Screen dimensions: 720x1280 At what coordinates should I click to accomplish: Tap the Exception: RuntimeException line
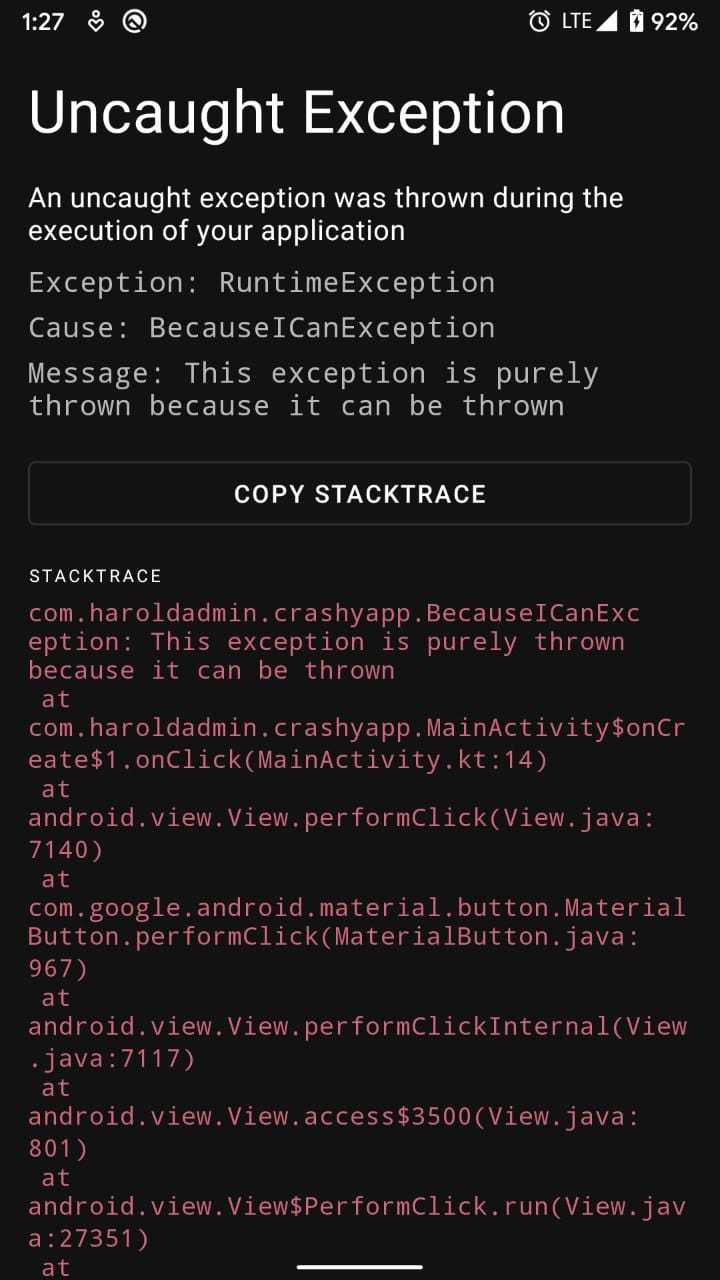pyautogui.click(x=261, y=283)
